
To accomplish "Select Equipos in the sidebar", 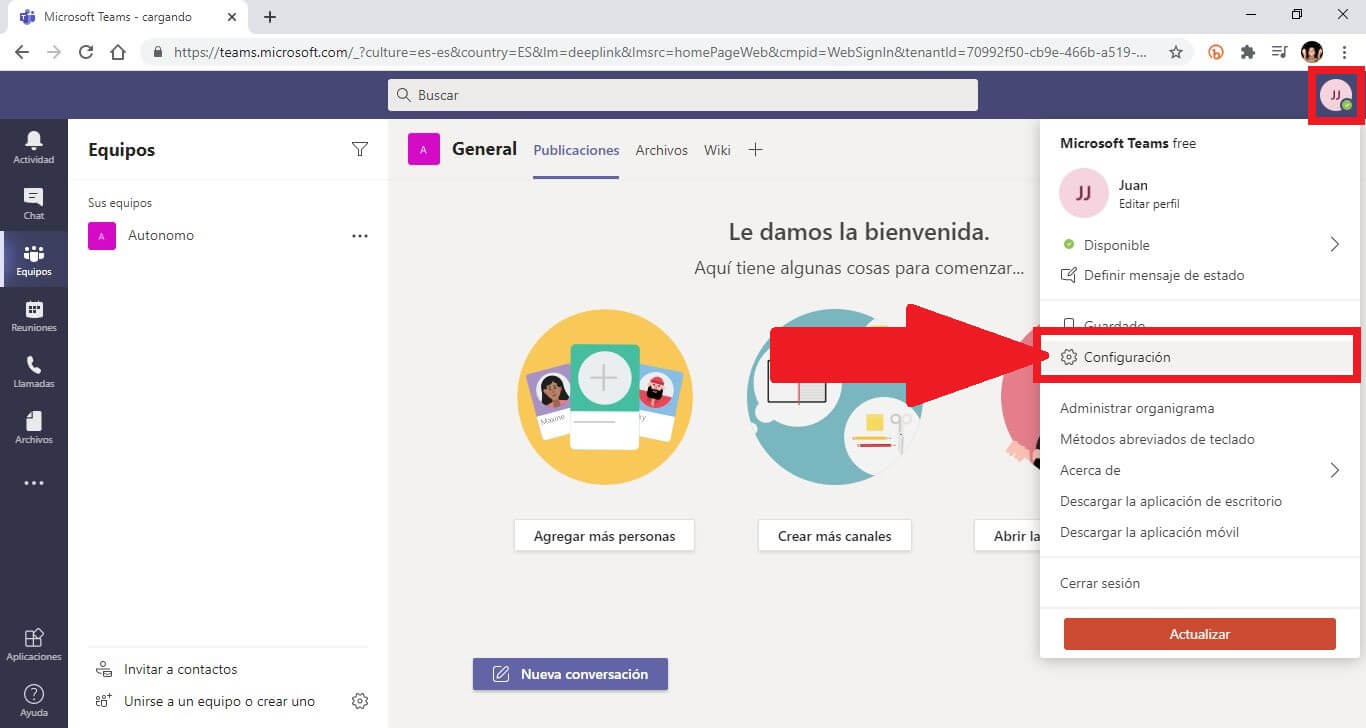I will (34, 259).
